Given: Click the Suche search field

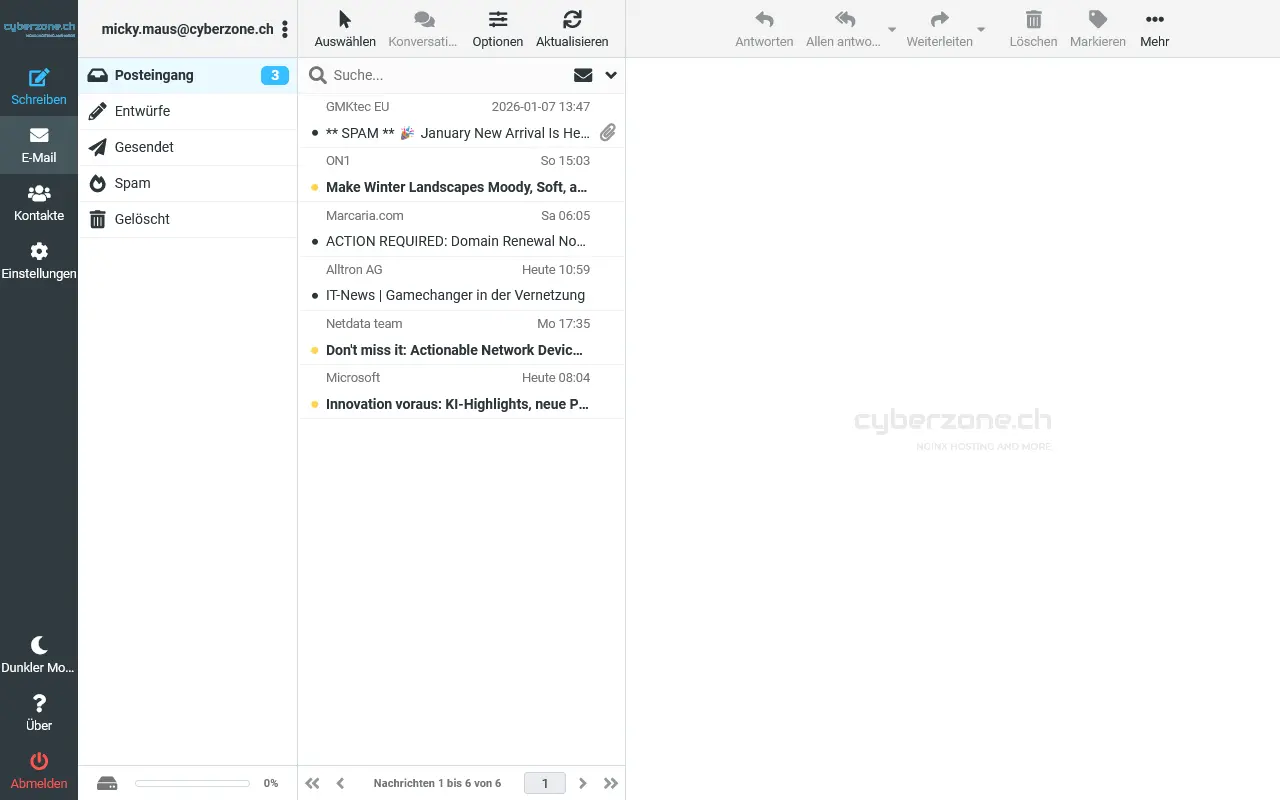Looking at the screenshot, I should (x=445, y=75).
